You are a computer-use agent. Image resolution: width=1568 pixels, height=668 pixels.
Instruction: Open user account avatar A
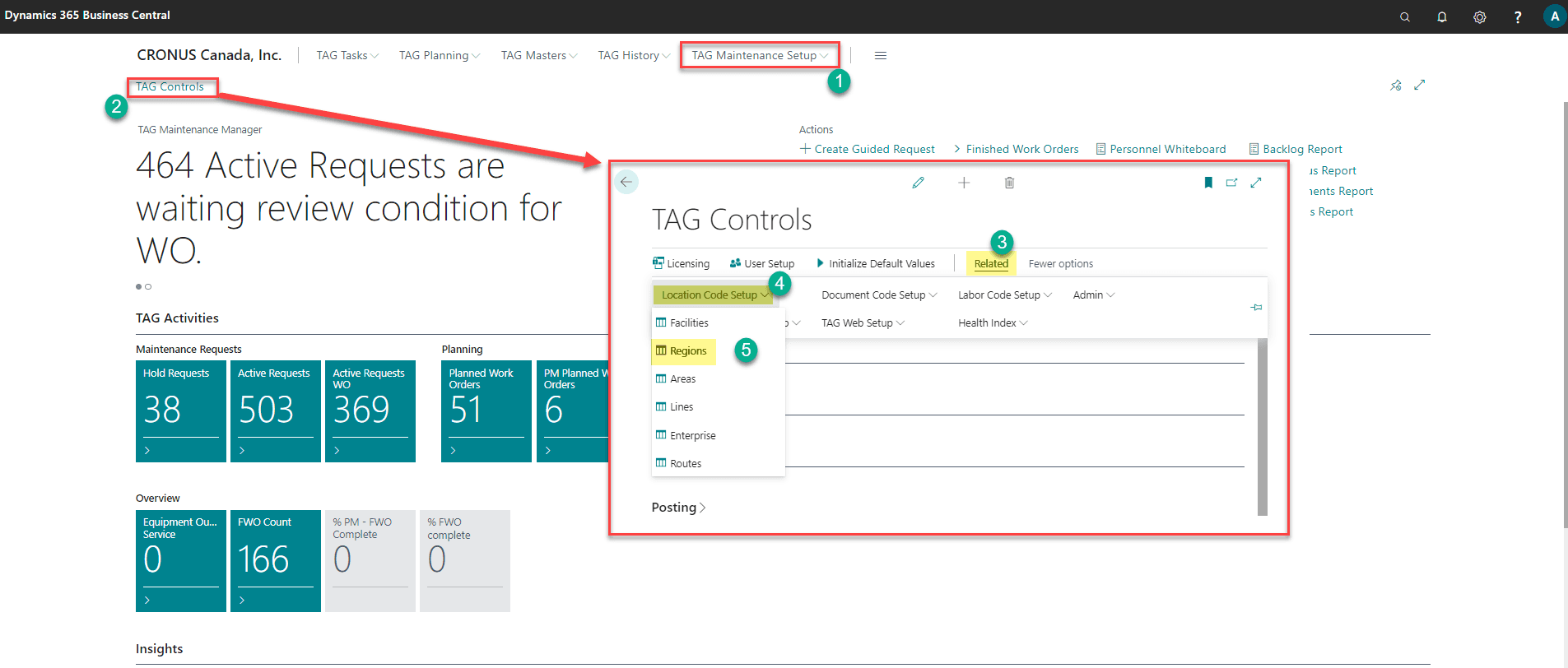tap(1554, 16)
